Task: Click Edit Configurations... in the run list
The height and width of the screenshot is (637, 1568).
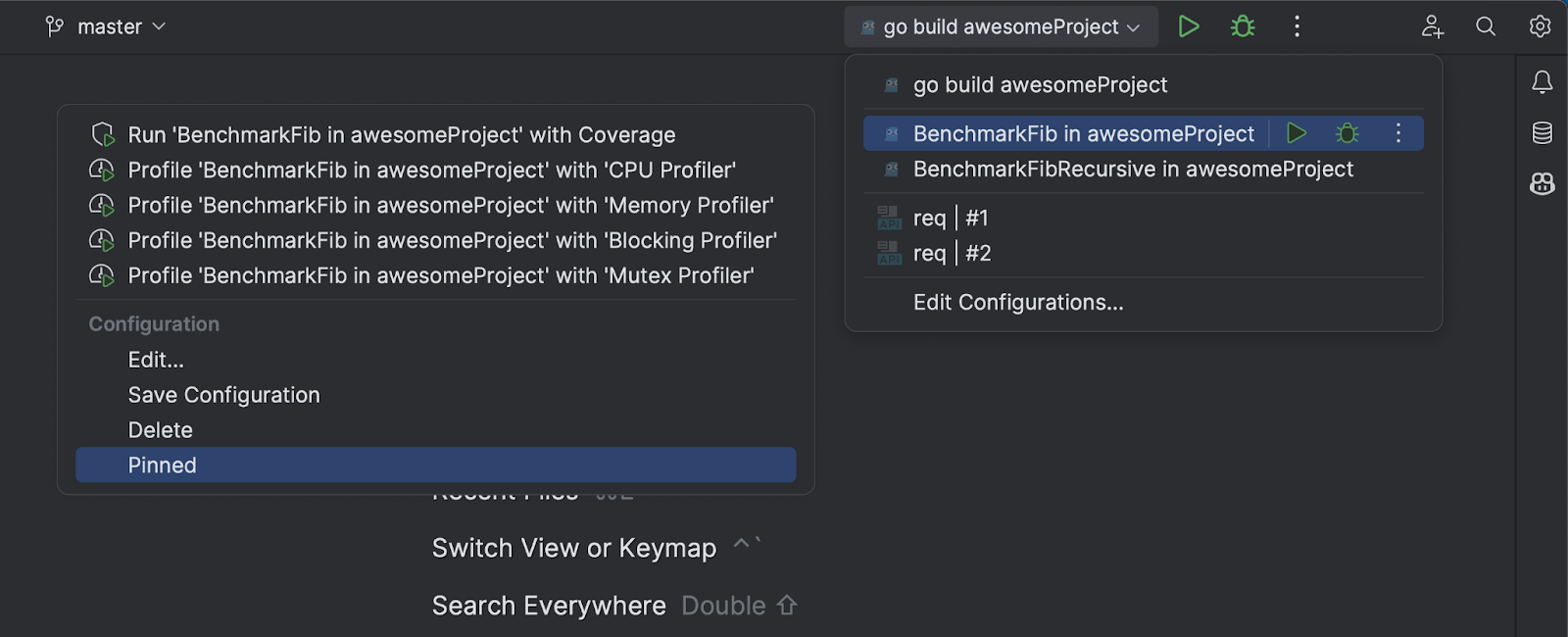Action: (1018, 303)
